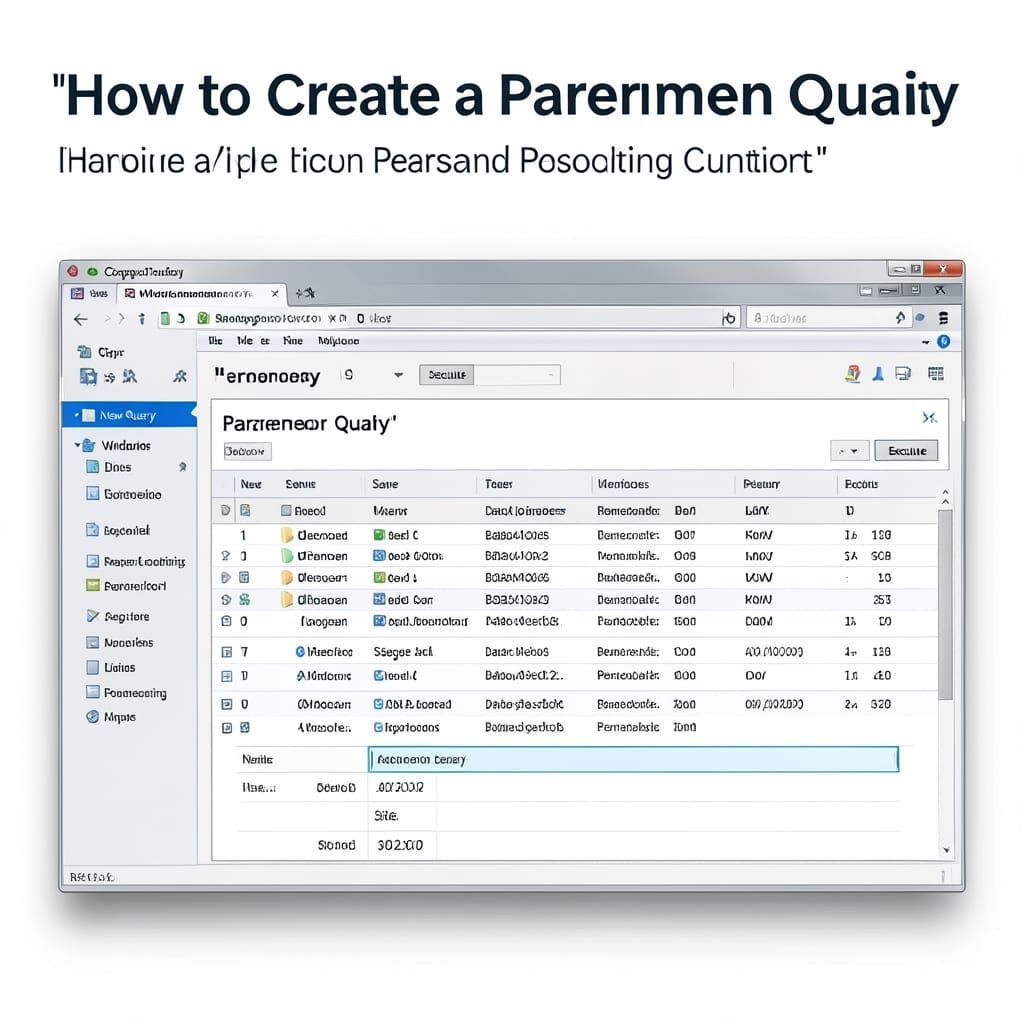Click the small arrow left of the help circle
This screenshot has height=1024, width=1024.
925,342
